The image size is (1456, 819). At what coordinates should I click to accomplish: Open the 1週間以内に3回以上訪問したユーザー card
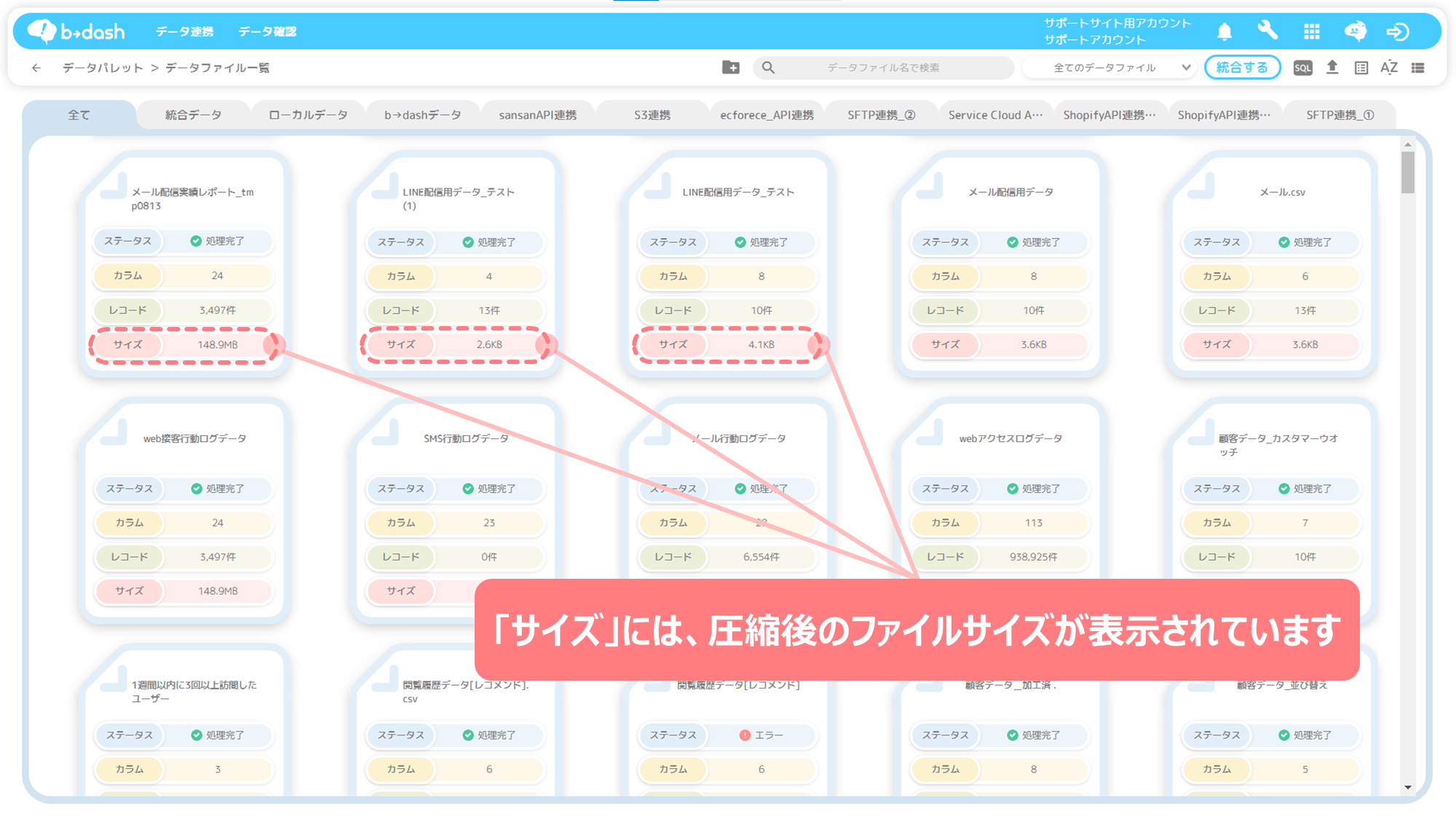pyautogui.click(x=183, y=721)
